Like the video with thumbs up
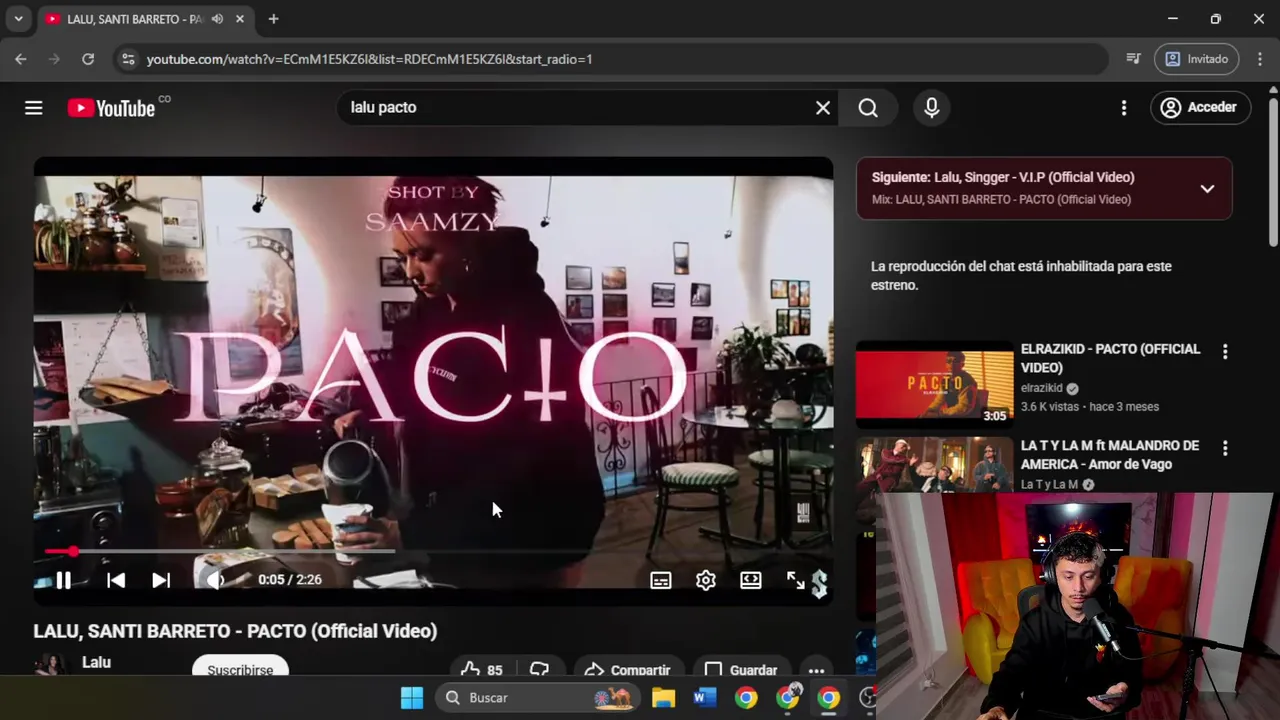This screenshot has width=1280, height=720. pyautogui.click(x=481, y=670)
